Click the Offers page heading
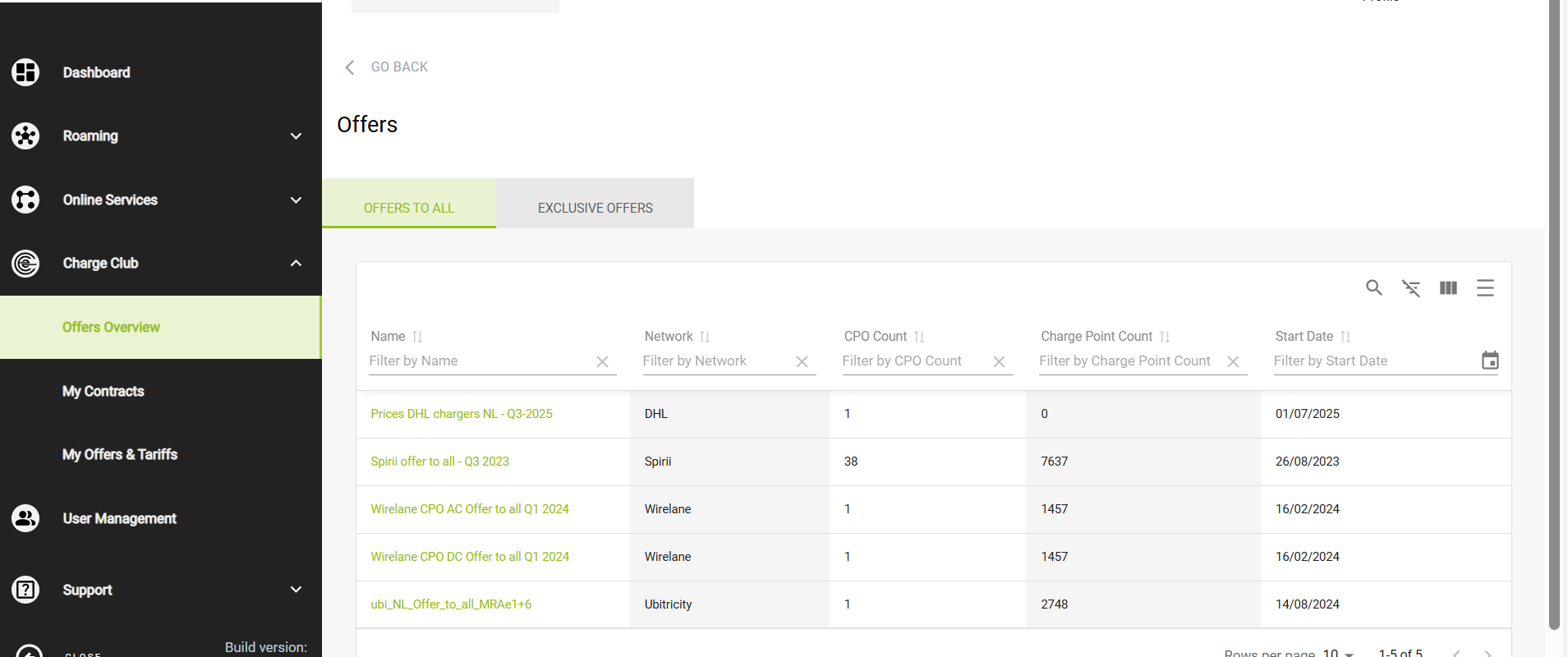1568x657 pixels. (367, 124)
